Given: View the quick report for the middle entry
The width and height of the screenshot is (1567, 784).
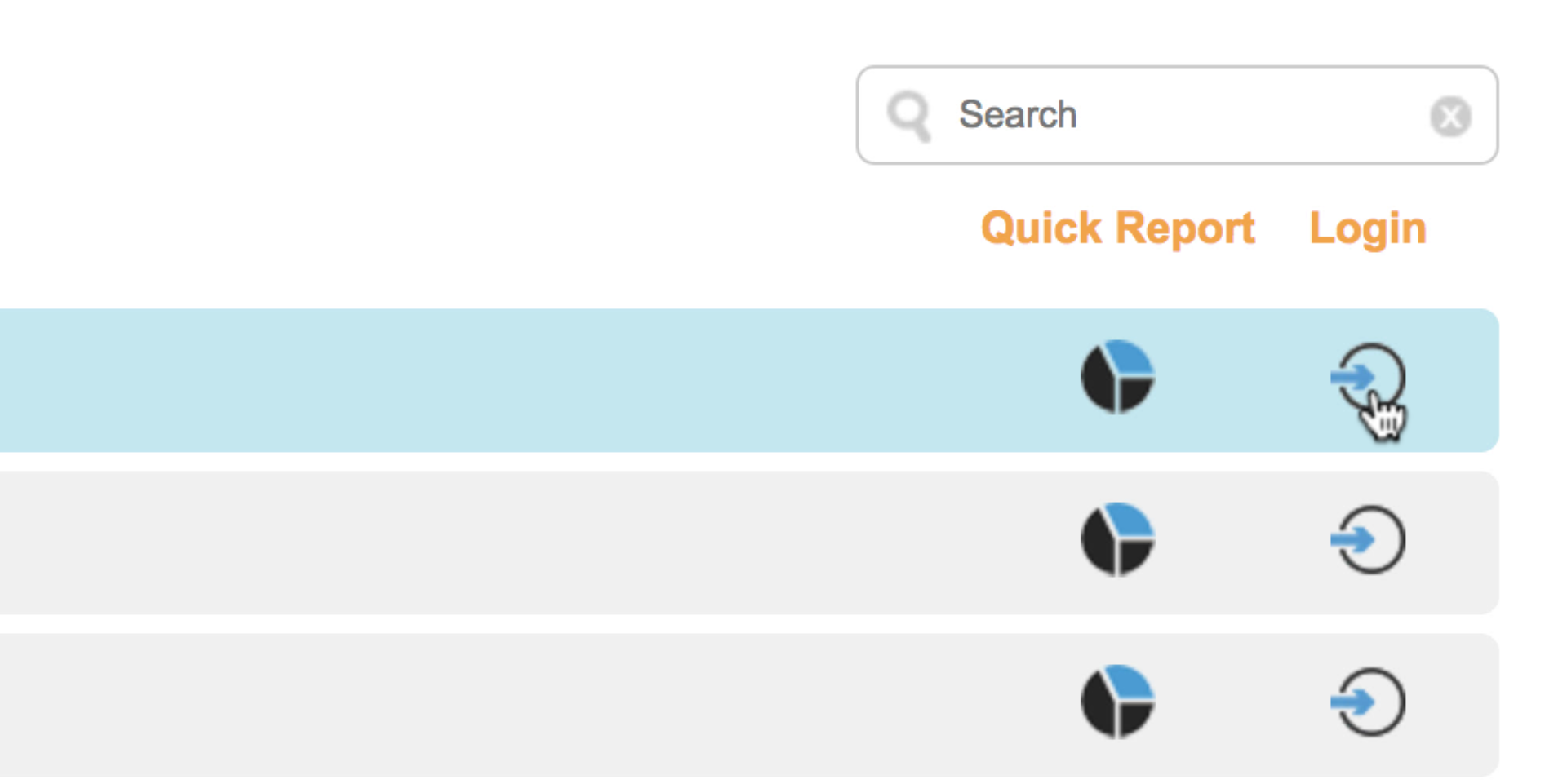Looking at the screenshot, I should pyautogui.click(x=1117, y=539).
